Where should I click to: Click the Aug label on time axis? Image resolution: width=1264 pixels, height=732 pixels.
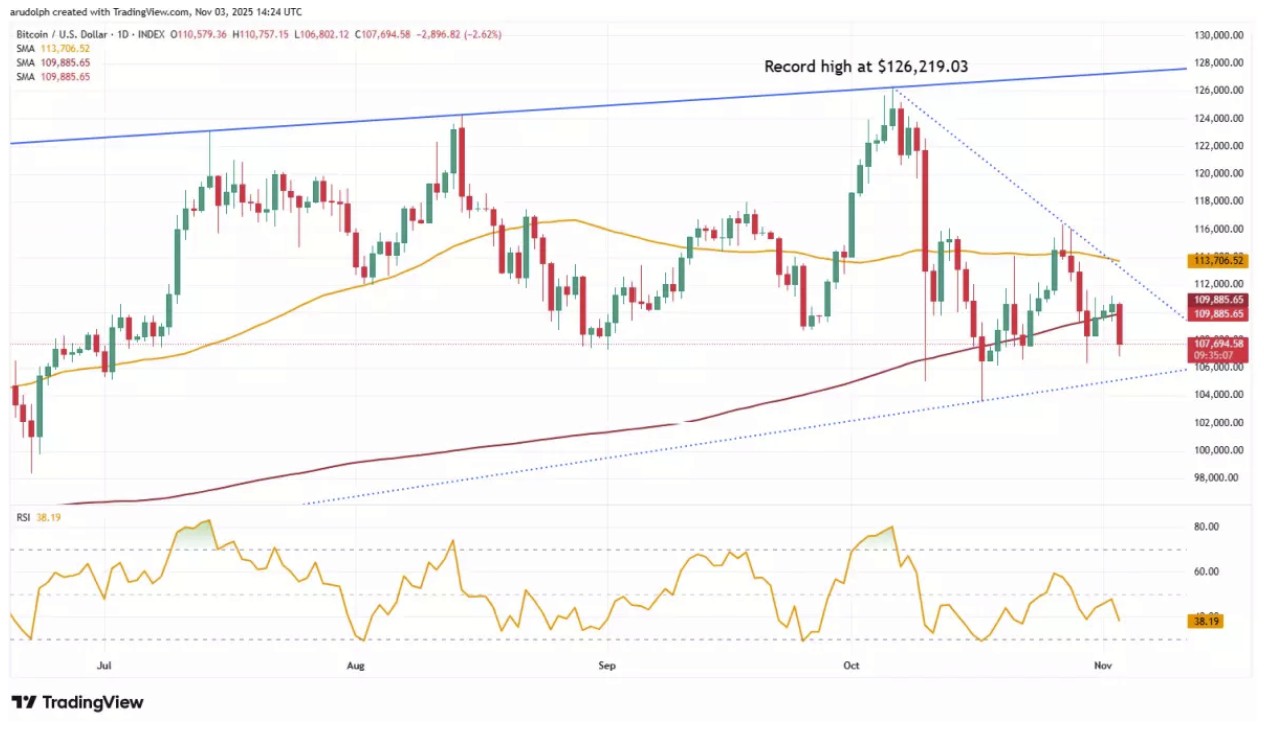pos(354,664)
